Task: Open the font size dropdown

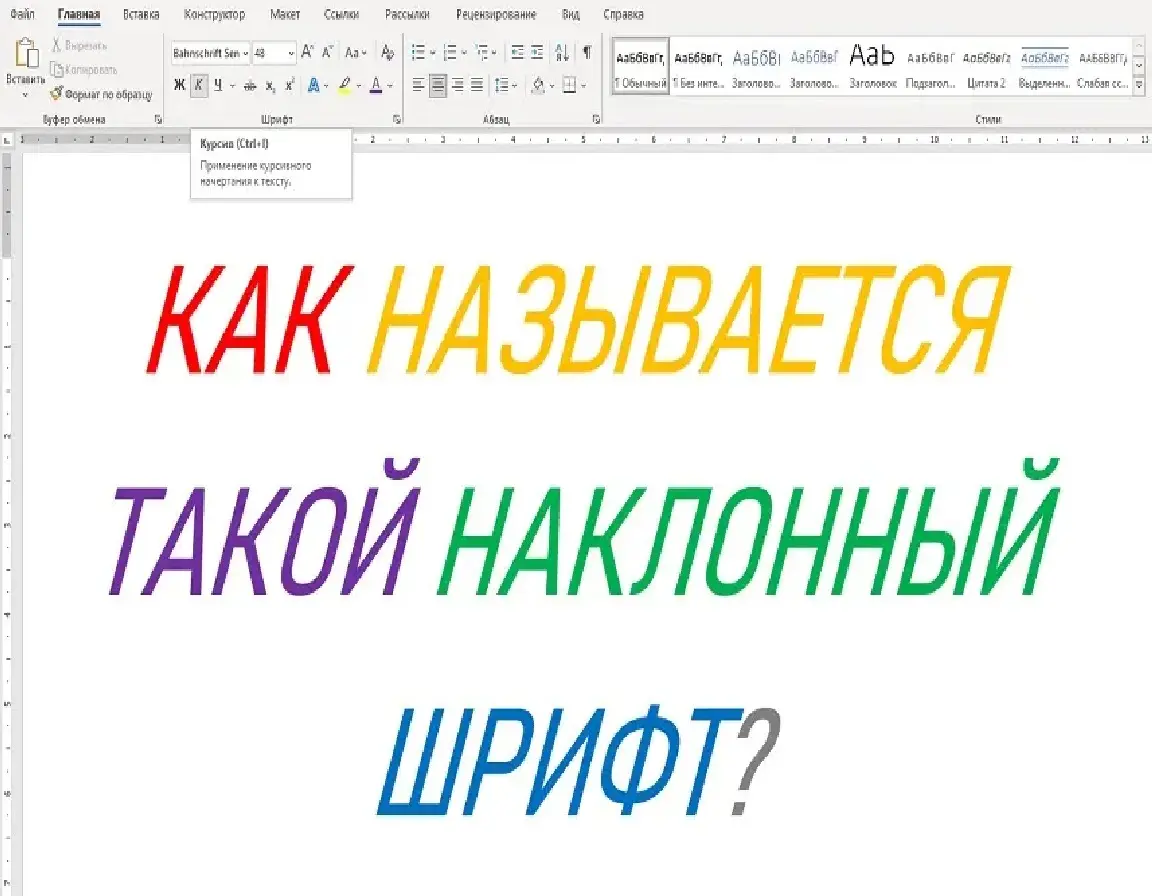Action: [292, 52]
